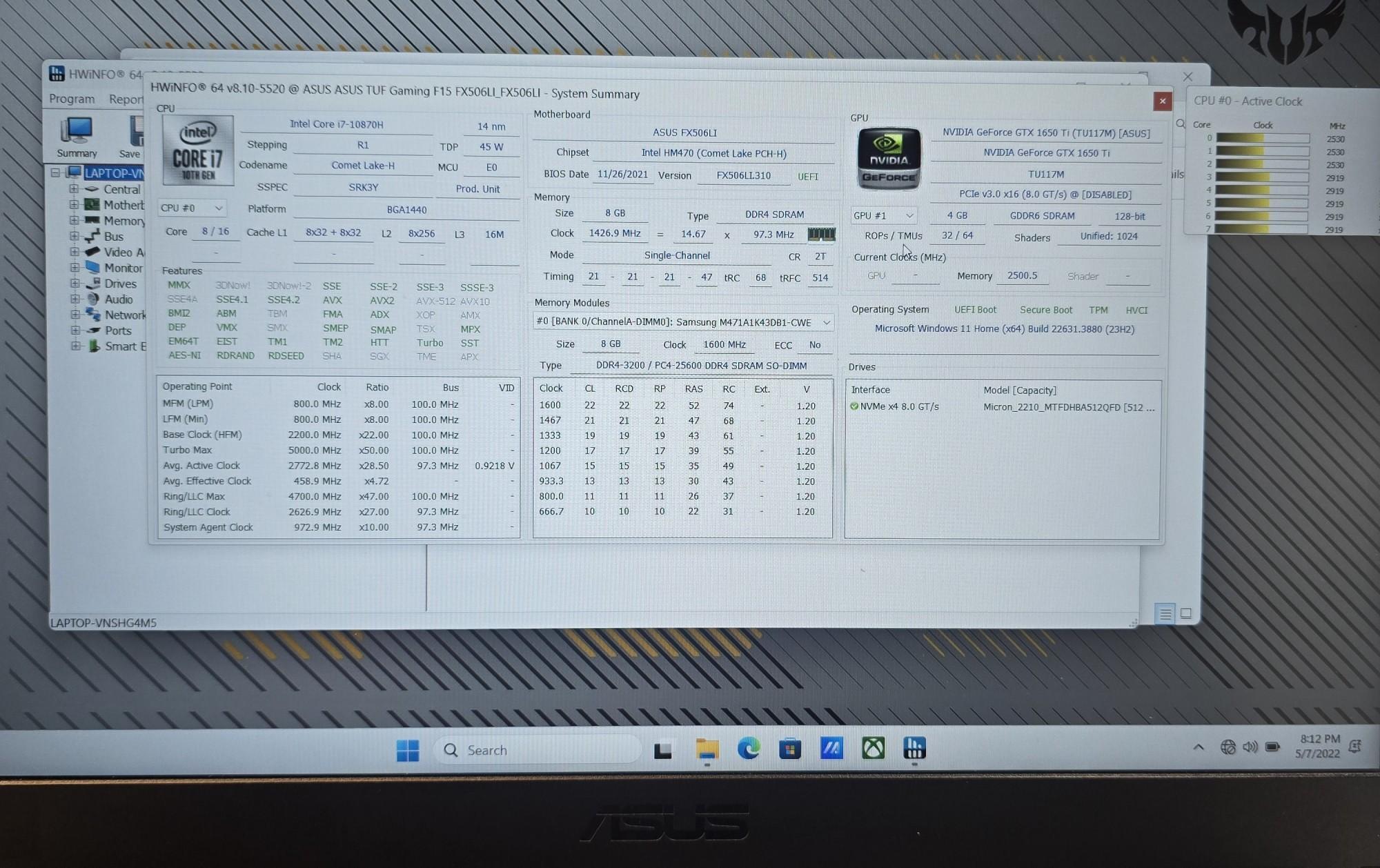Click the TU117M GPU codename field

point(1046,175)
